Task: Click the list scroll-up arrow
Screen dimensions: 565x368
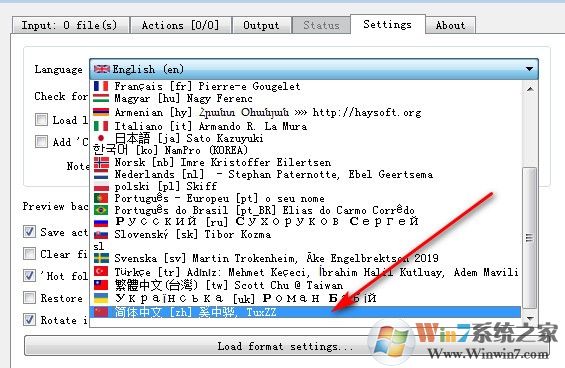Action: click(530, 89)
